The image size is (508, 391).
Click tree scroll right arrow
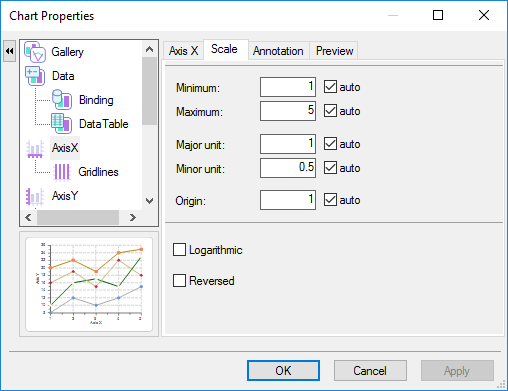tap(133, 217)
